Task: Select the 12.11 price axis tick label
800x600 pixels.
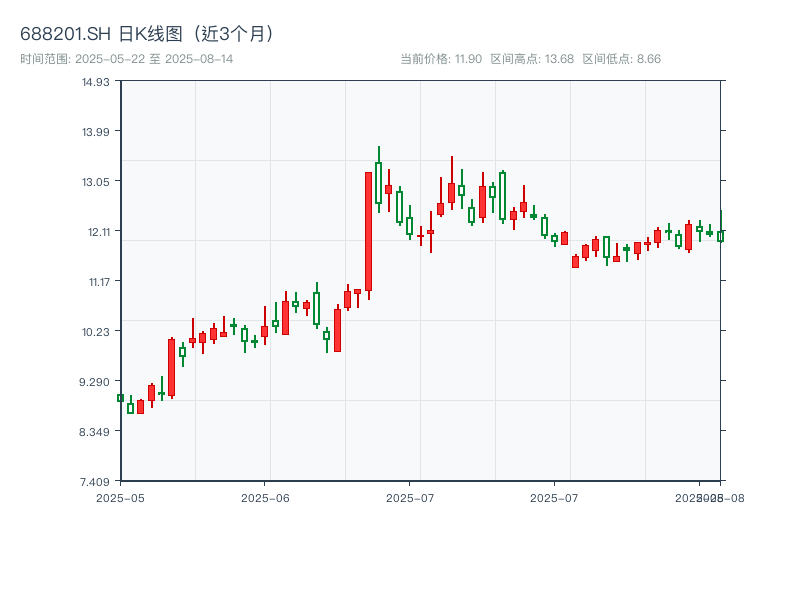Action: [x=95, y=232]
